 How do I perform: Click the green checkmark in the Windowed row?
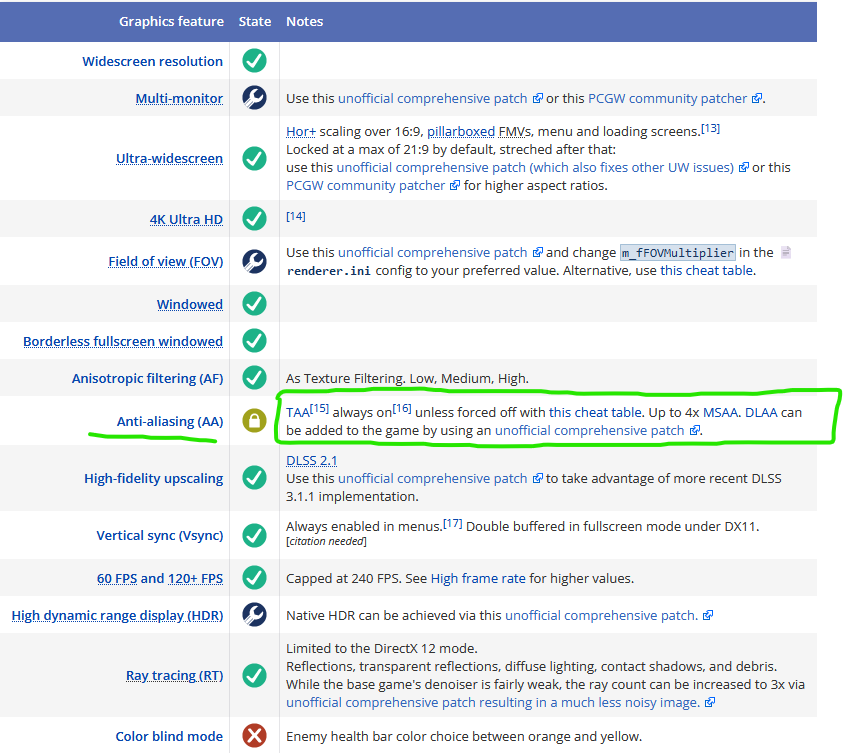[254, 304]
